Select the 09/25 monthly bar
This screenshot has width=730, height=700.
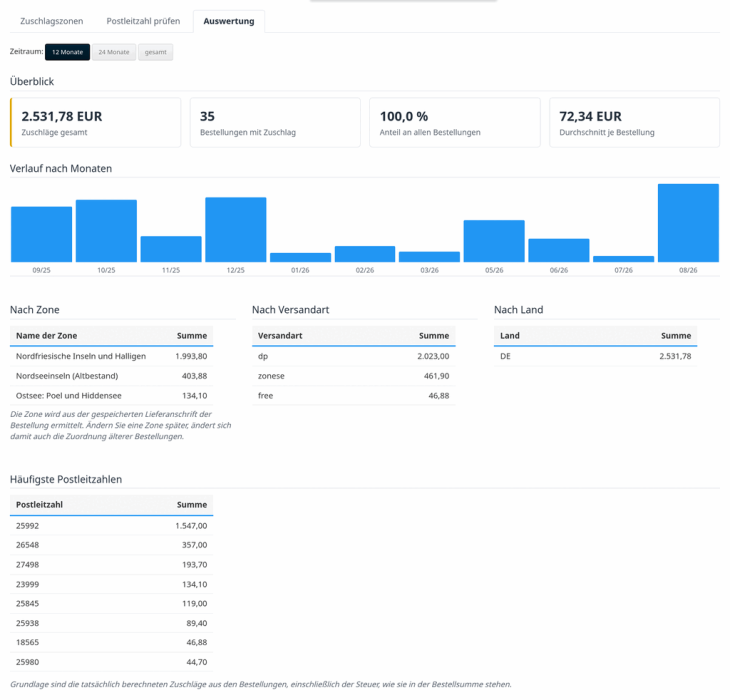point(41,235)
